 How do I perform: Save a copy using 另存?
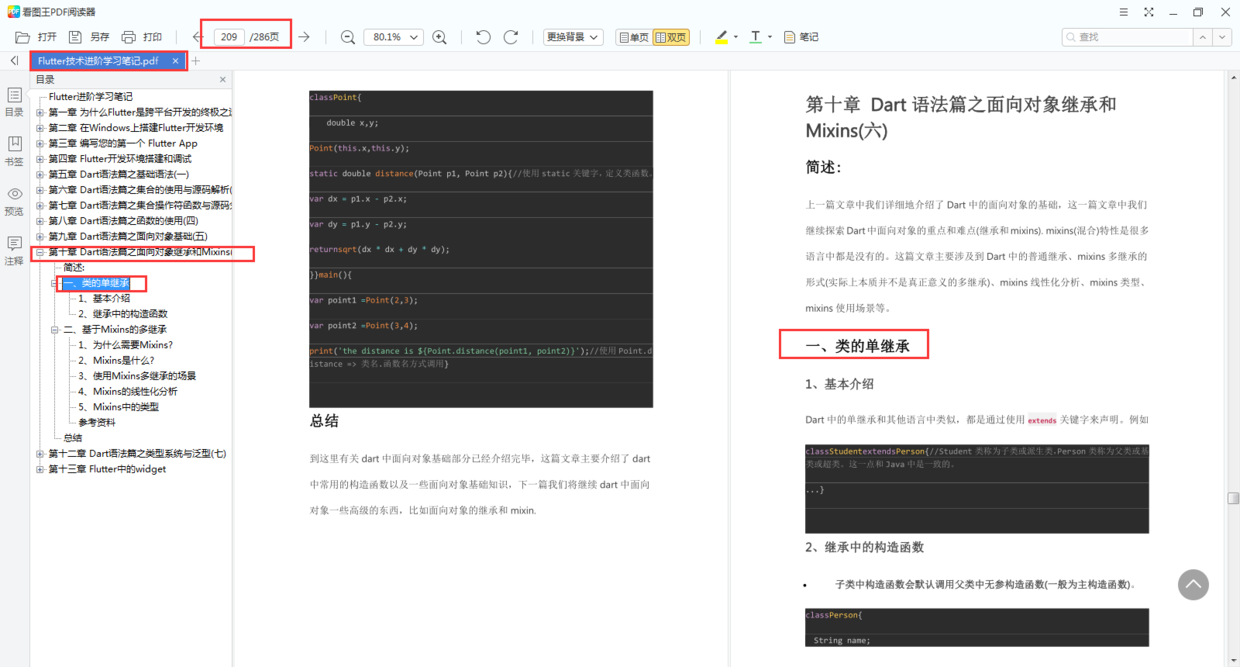(89, 37)
